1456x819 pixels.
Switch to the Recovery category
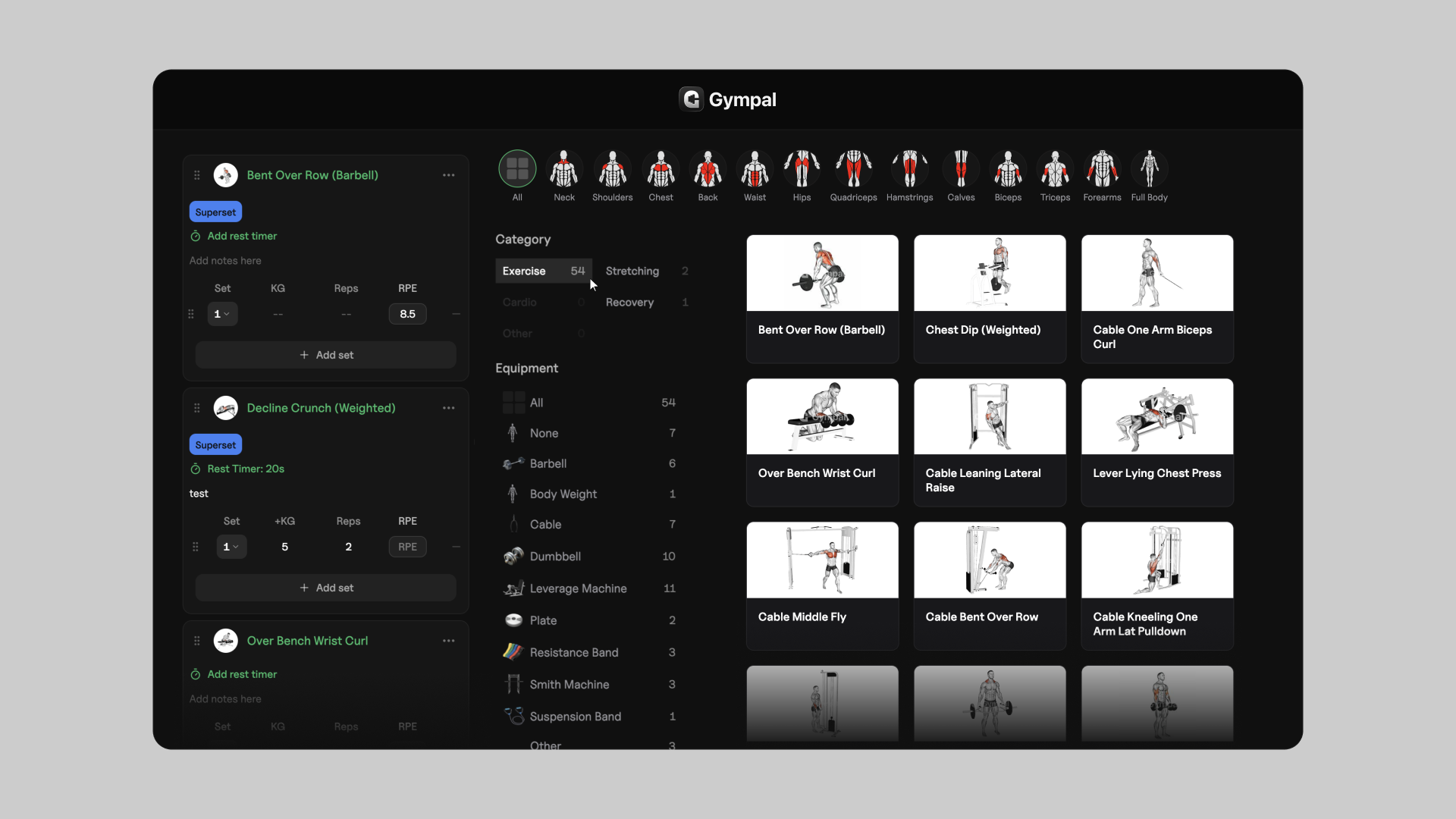[647, 302]
